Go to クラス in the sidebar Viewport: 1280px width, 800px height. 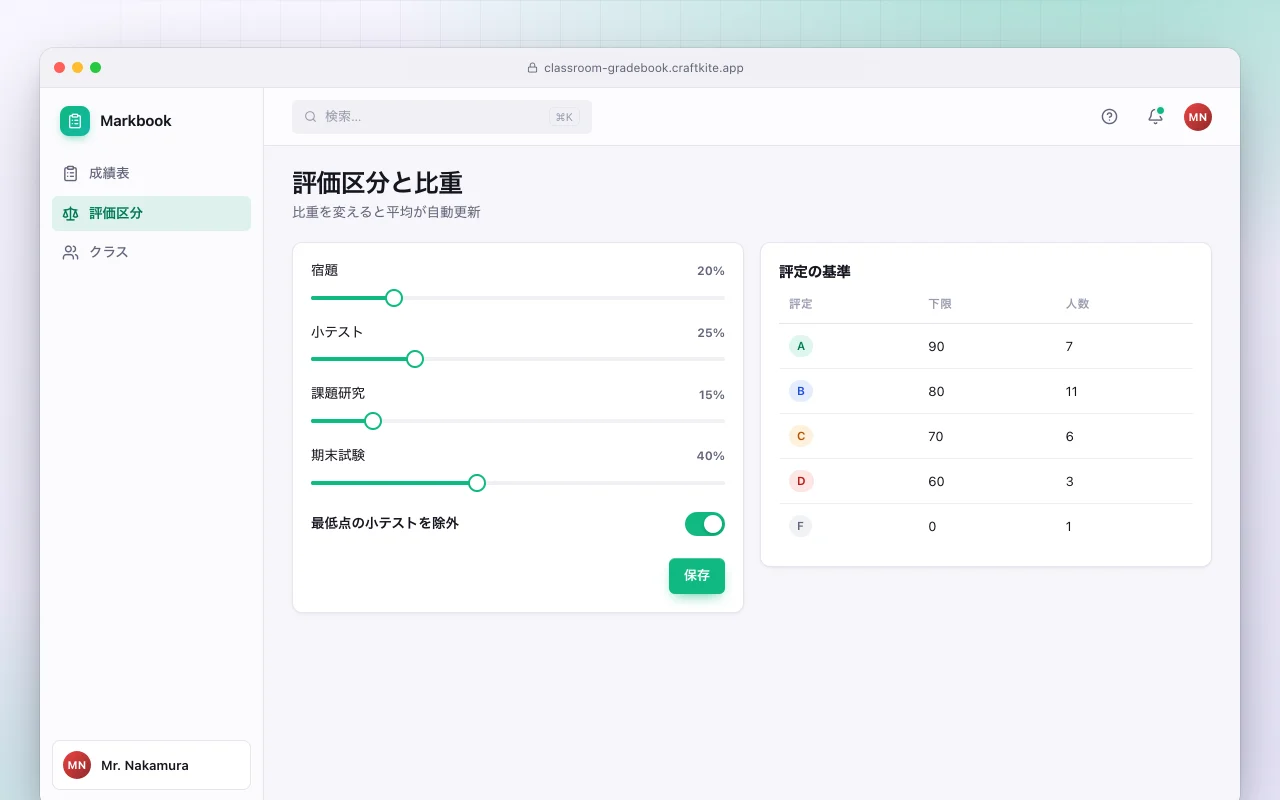(x=151, y=252)
